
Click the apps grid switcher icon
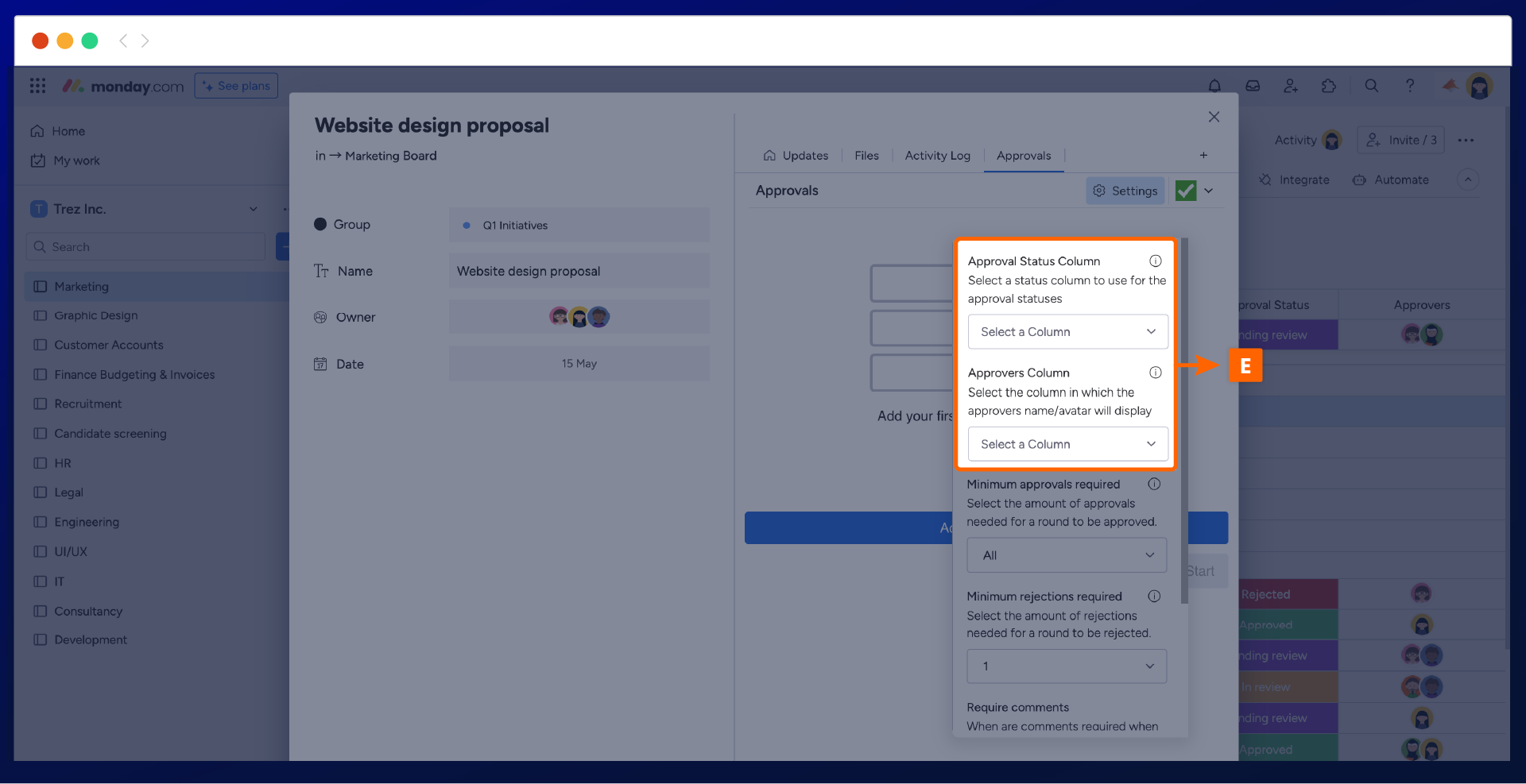(x=37, y=86)
